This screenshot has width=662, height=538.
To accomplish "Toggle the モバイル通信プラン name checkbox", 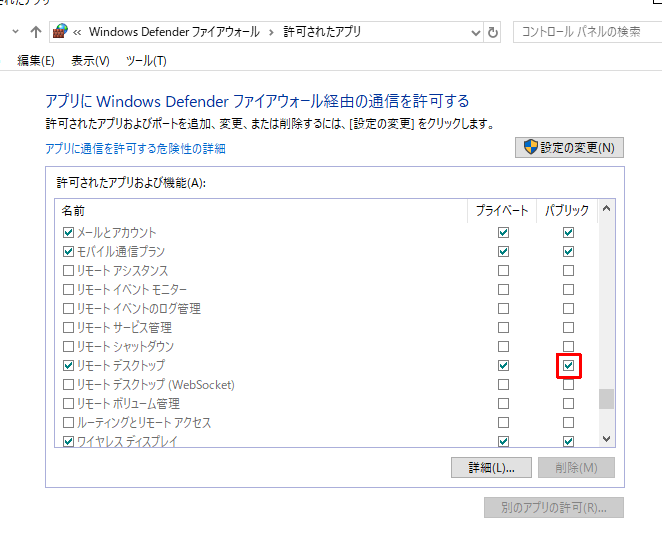I will point(68,252).
